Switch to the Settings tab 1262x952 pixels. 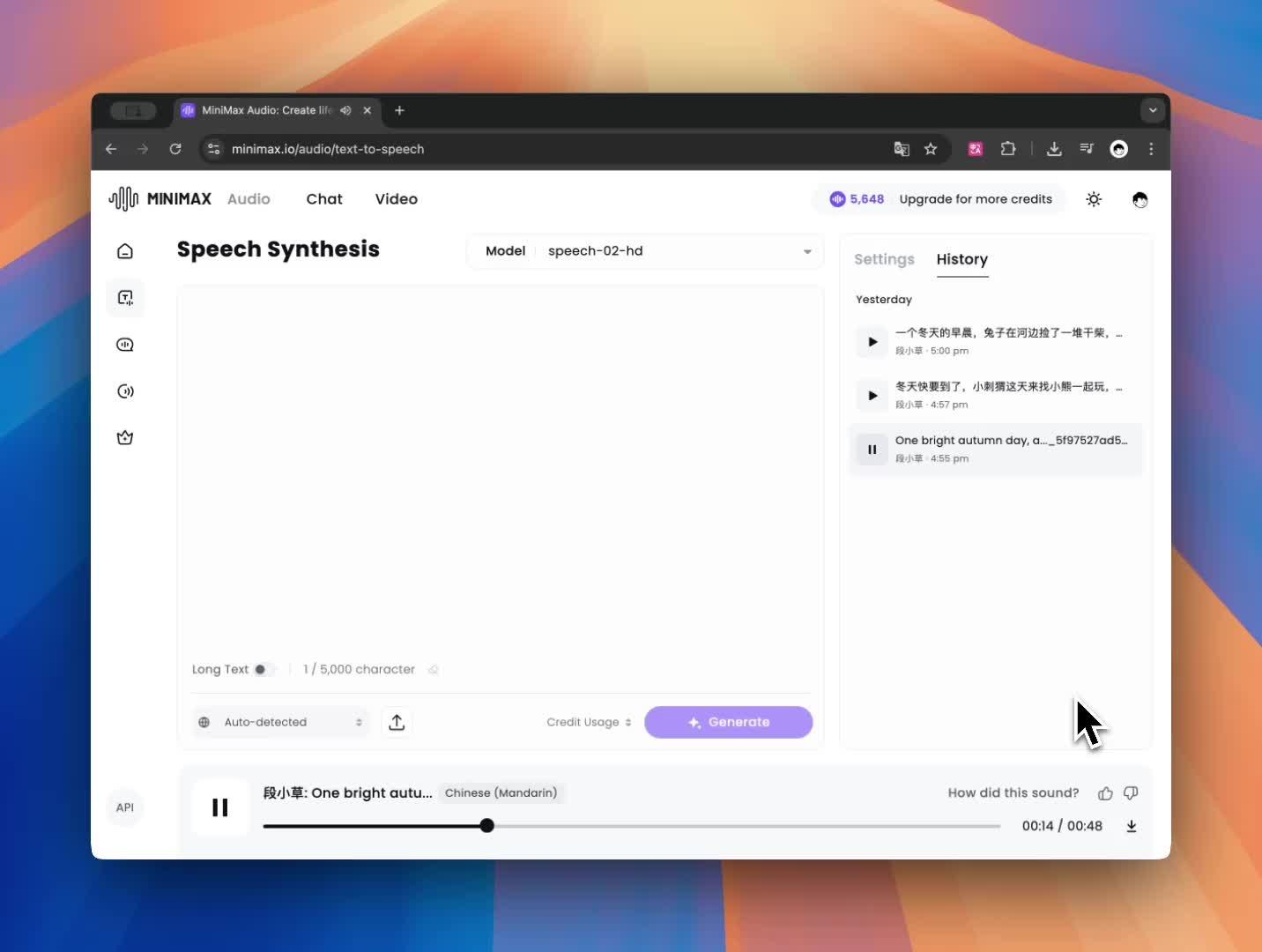pos(885,259)
